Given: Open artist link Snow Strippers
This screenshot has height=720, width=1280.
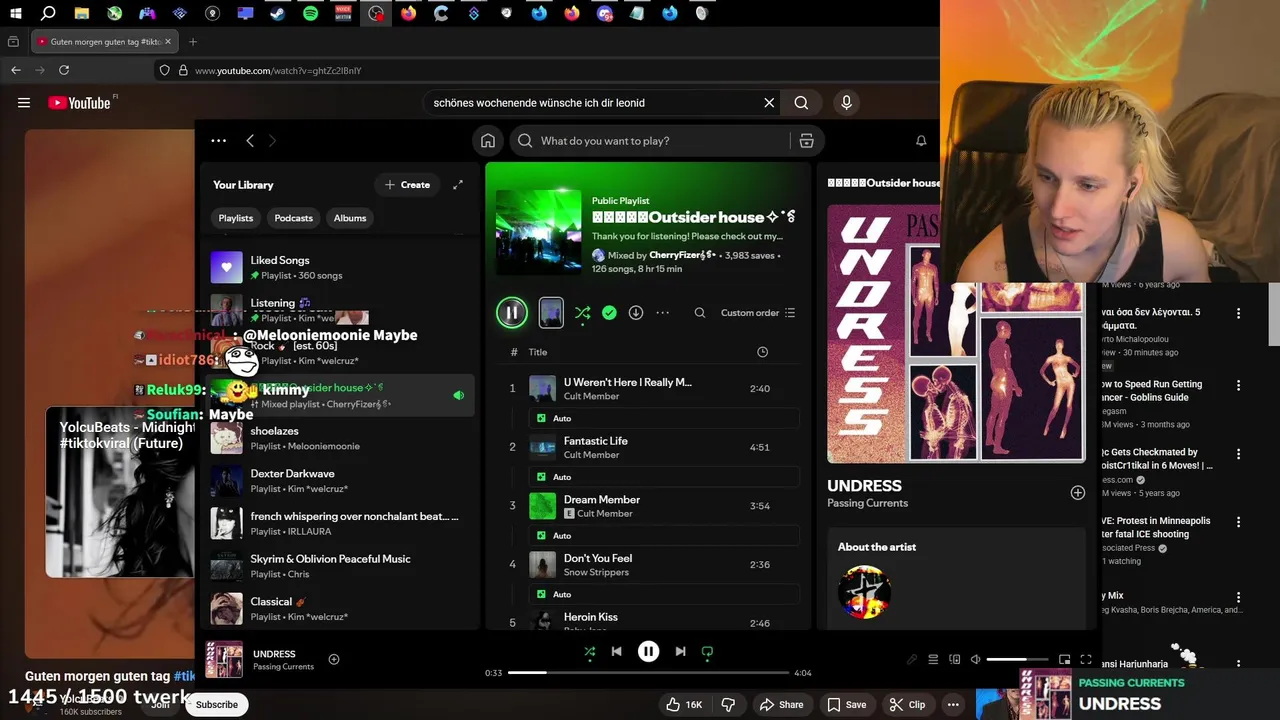Looking at the screenshot, I should (596, 572).
